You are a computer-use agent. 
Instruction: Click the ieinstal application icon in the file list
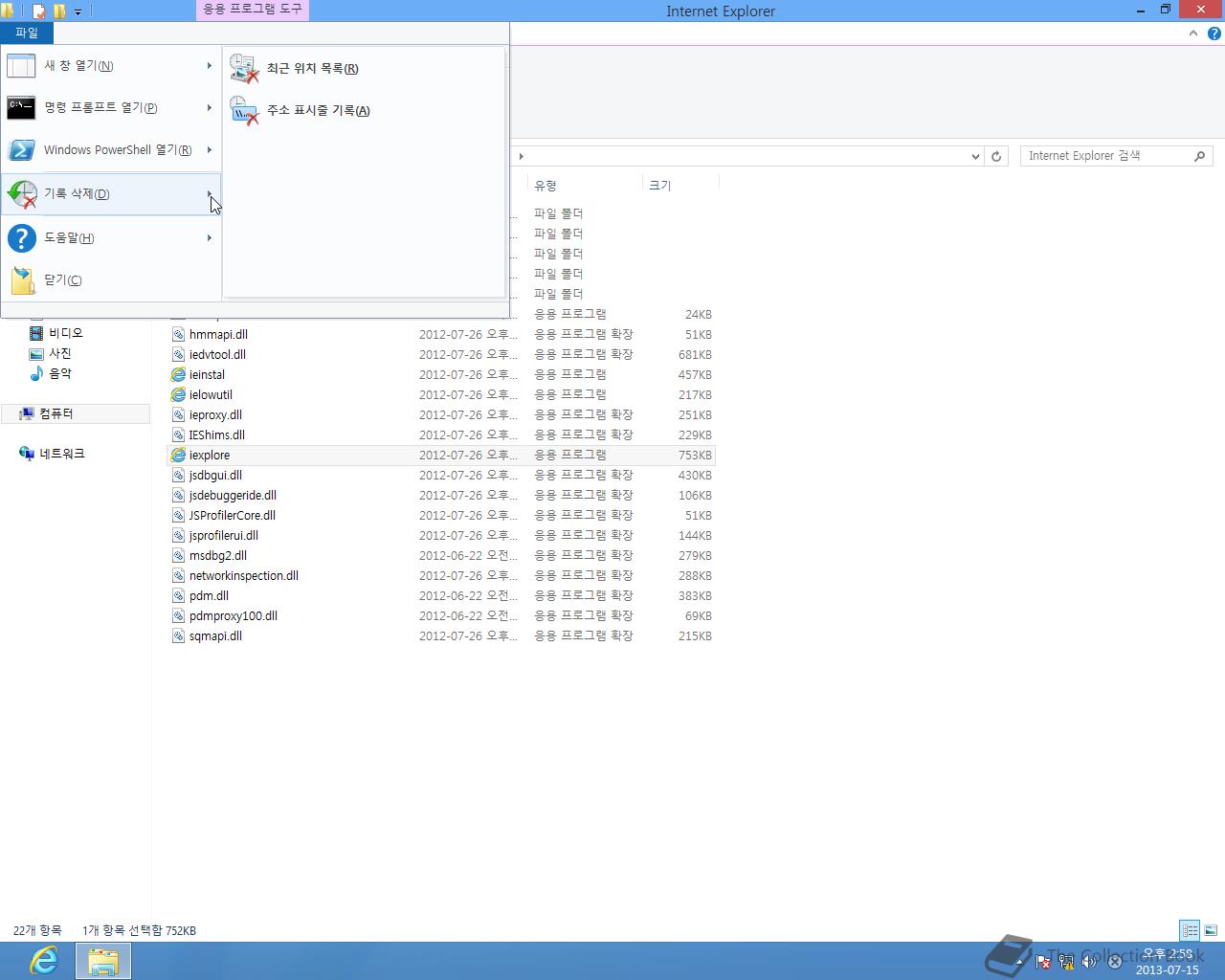point(178,375)
